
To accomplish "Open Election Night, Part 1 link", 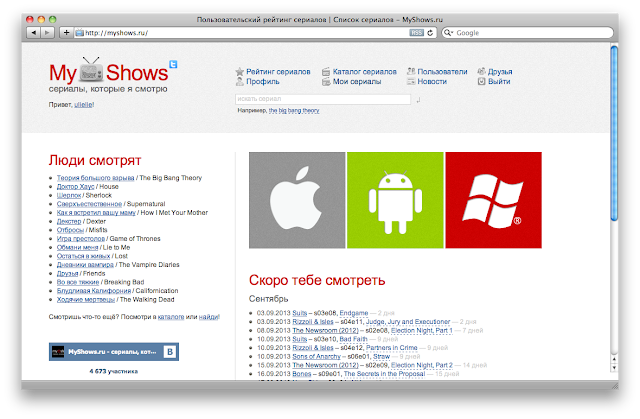I will coord(422,330).
